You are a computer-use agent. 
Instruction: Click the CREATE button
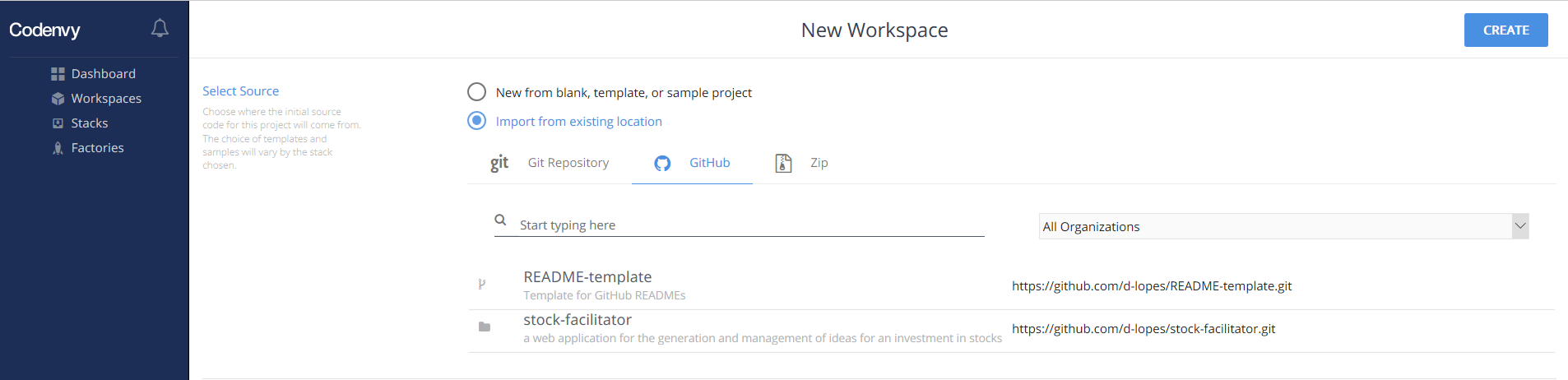pos(1505,30)
